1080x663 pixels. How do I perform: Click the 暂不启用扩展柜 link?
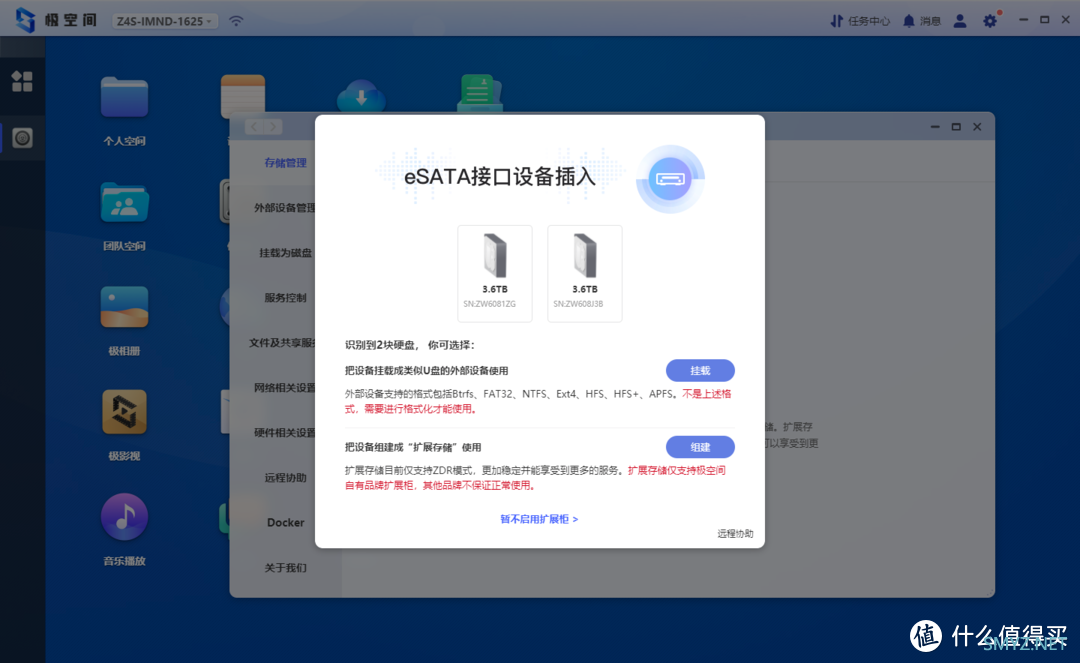point(539,519)
